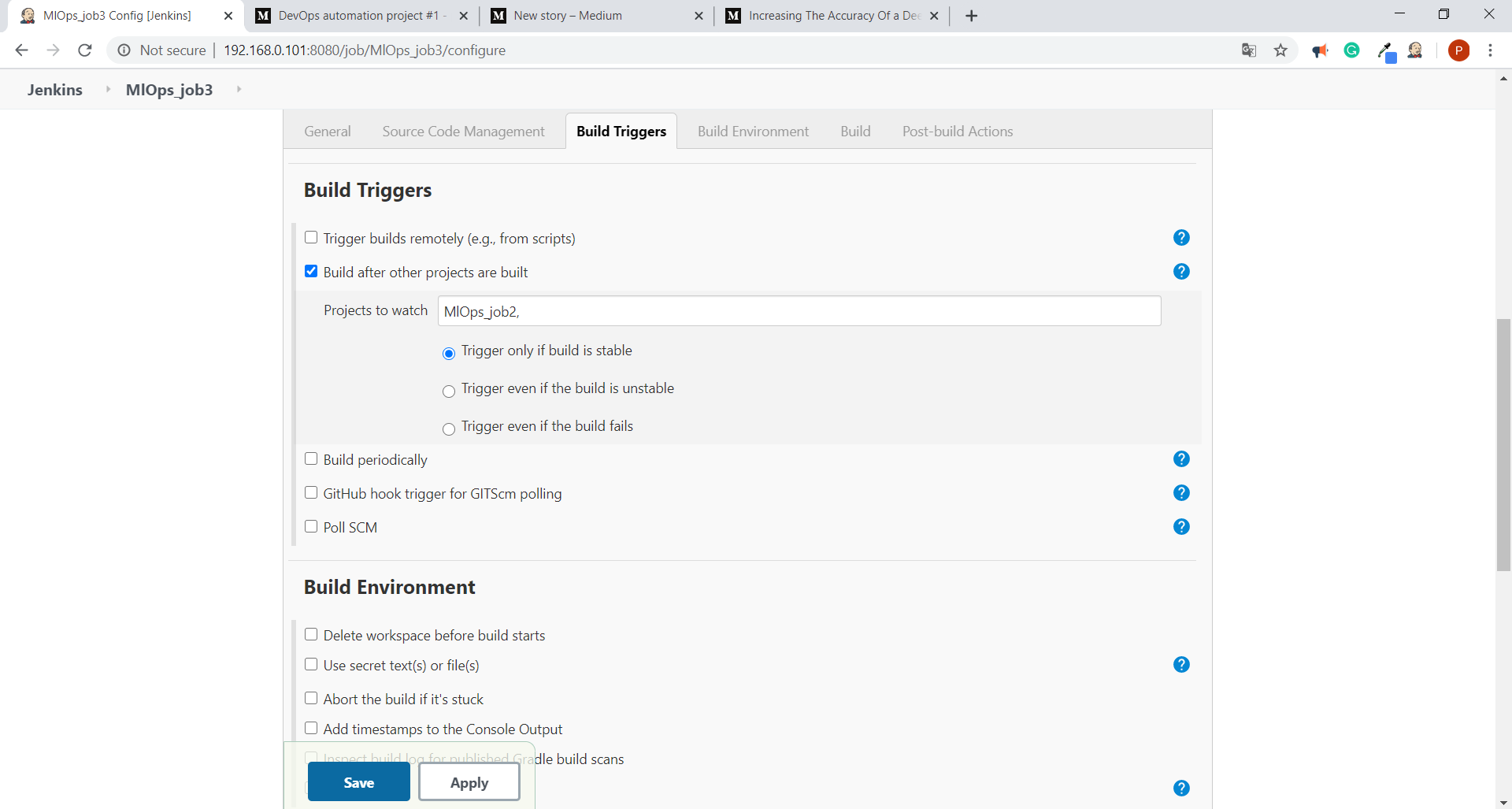Click the Jenkins butler extension icon
The height and width of the screenshot is (809, 1512).
[1415, 50]
